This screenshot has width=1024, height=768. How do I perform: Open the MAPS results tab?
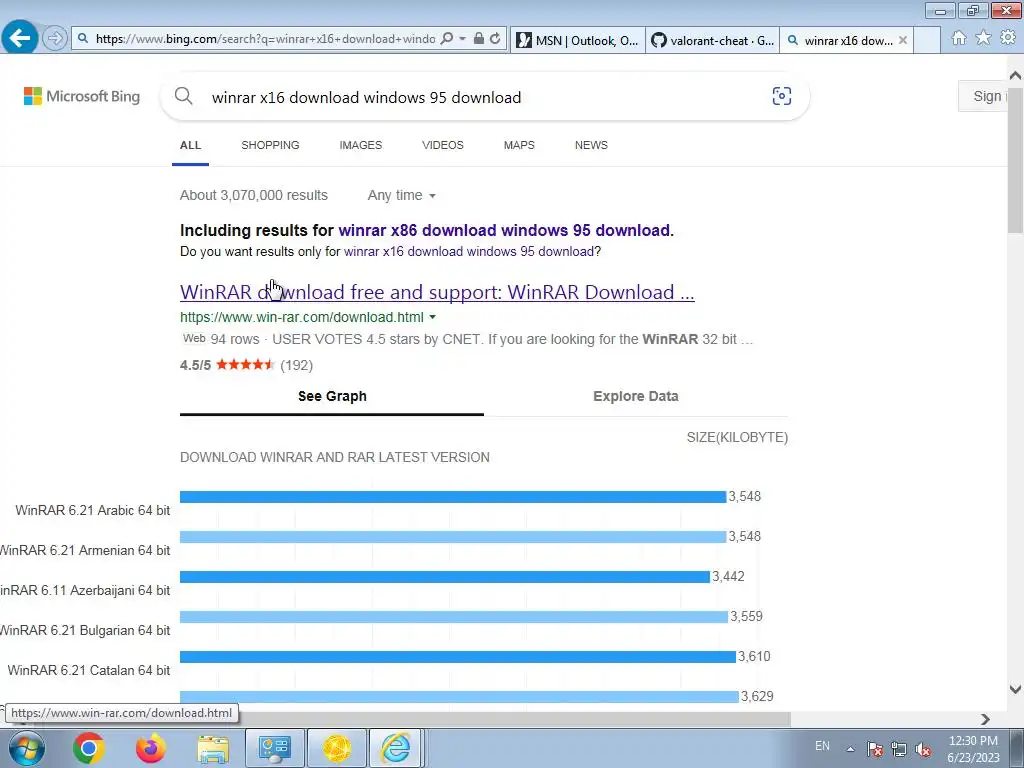pyautogui.click(x=519, y=145)
